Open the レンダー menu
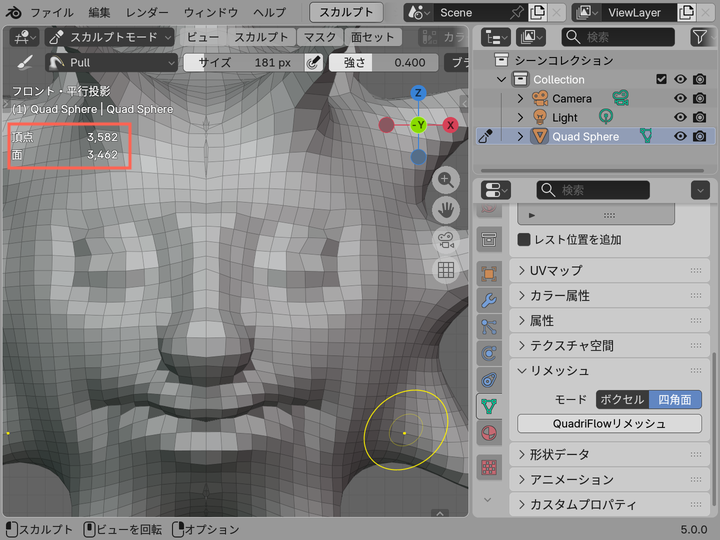 pos(147,12)
